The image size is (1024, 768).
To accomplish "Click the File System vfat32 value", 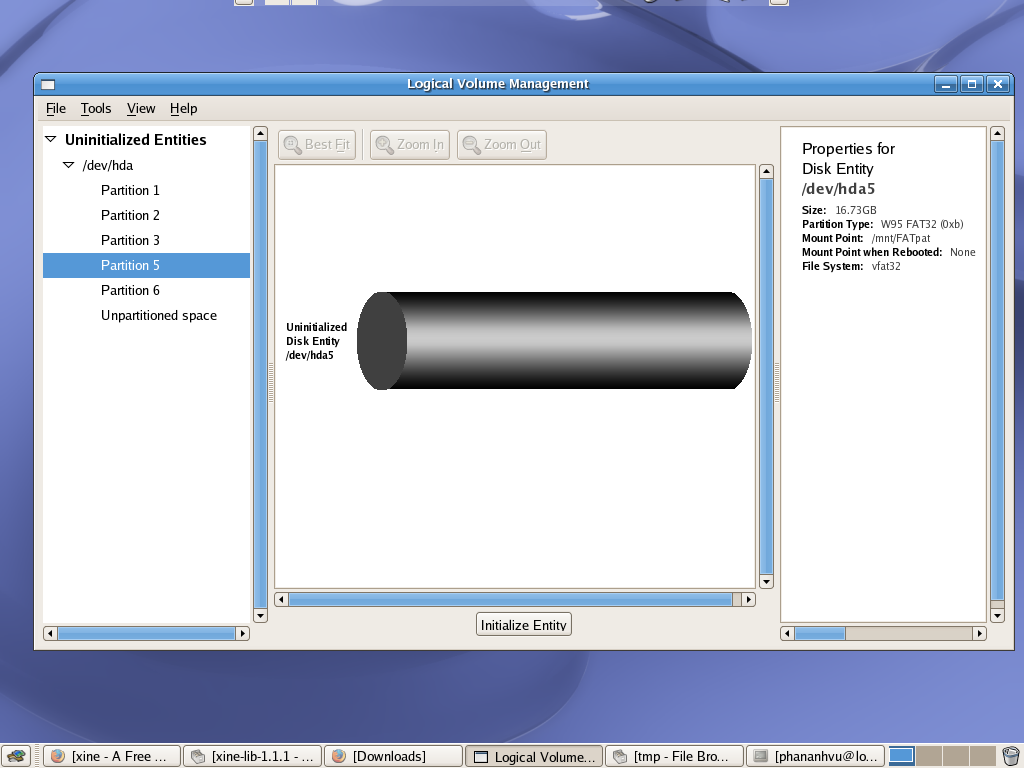I will click(x=886, y=266).
